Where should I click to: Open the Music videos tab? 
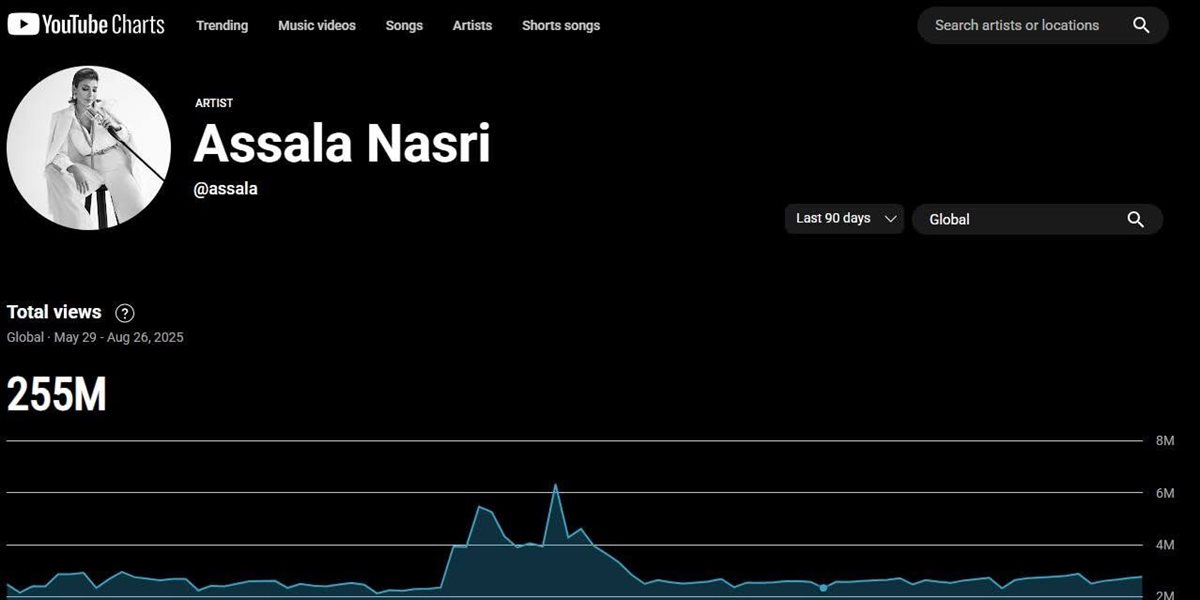click(x=317, y=25)
